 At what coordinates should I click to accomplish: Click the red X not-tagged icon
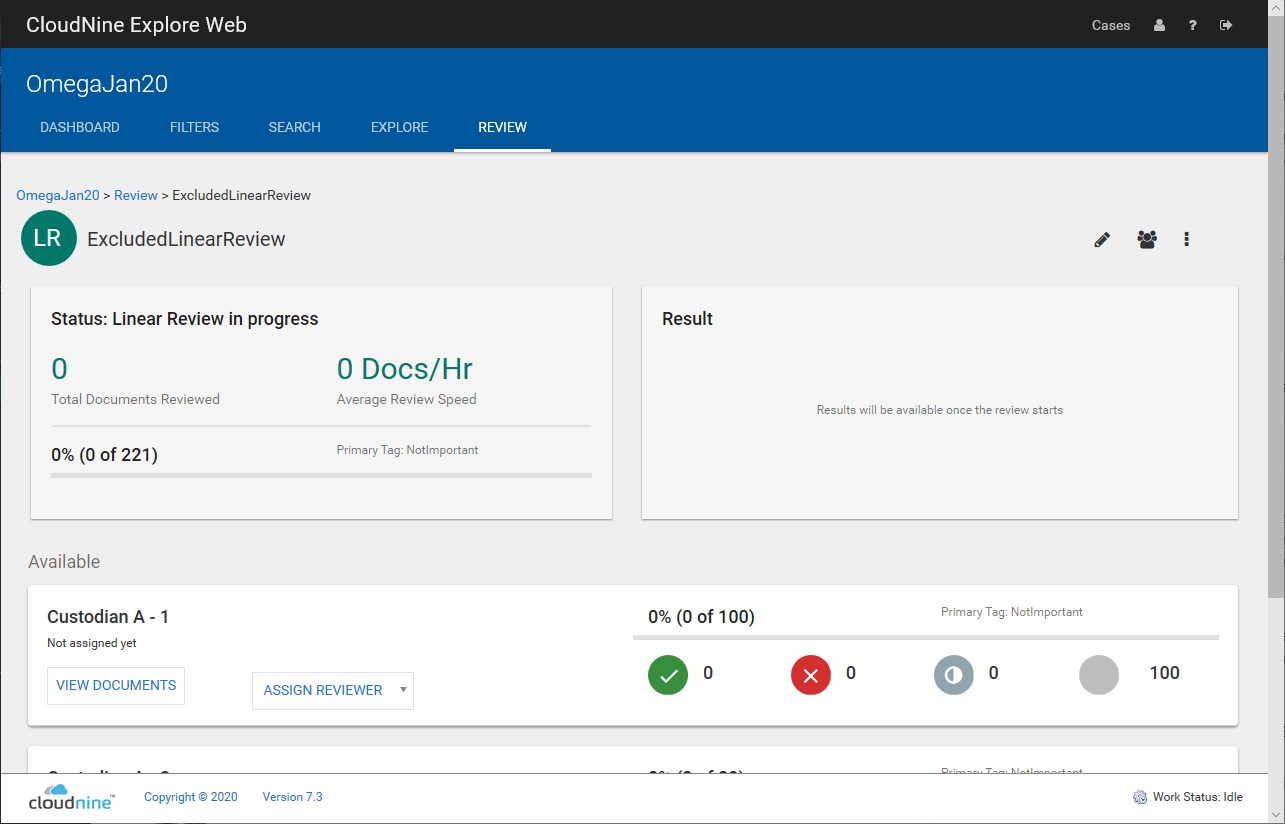[x=811, y=675]
